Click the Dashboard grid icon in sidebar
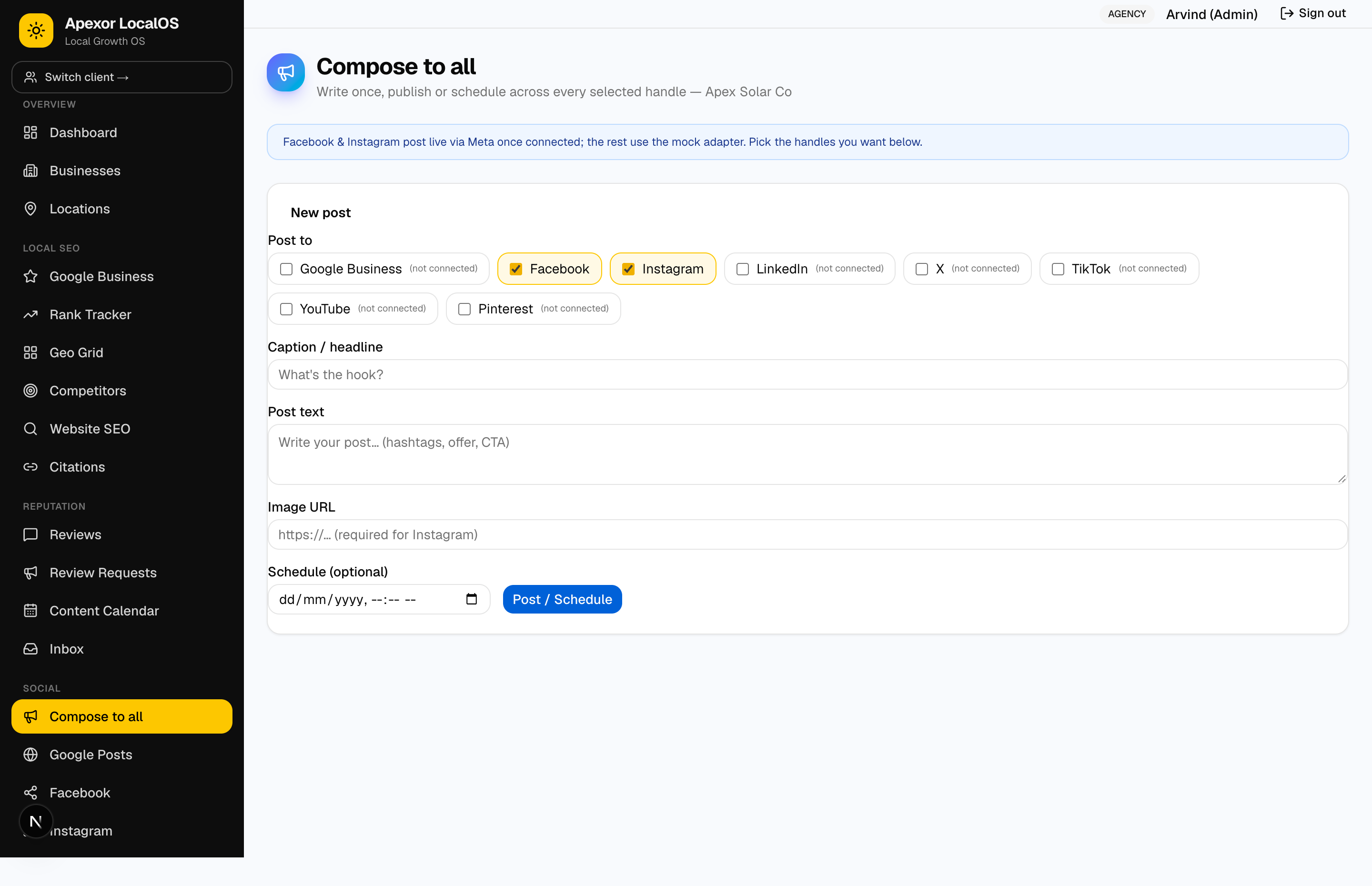Screen dimensions: 1372x886 click(30, 133)
